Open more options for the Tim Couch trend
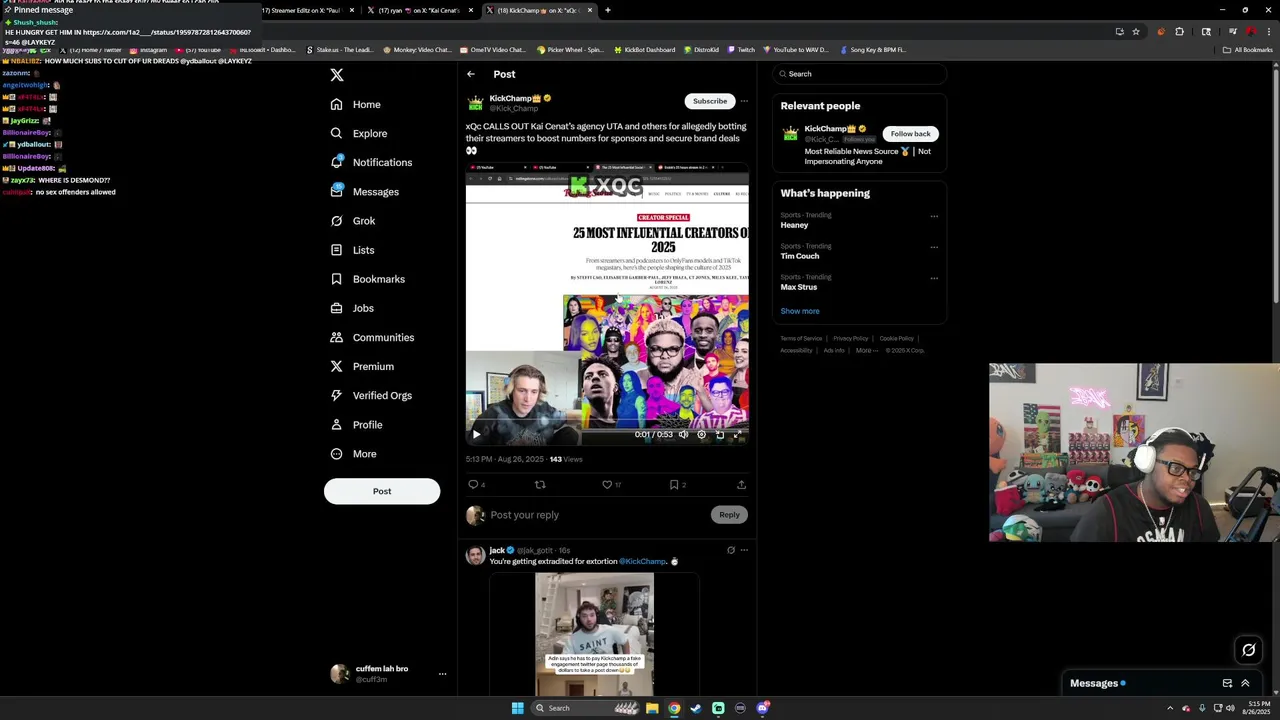This screenshot has height=720, width=1280. (x=934, y=247)
